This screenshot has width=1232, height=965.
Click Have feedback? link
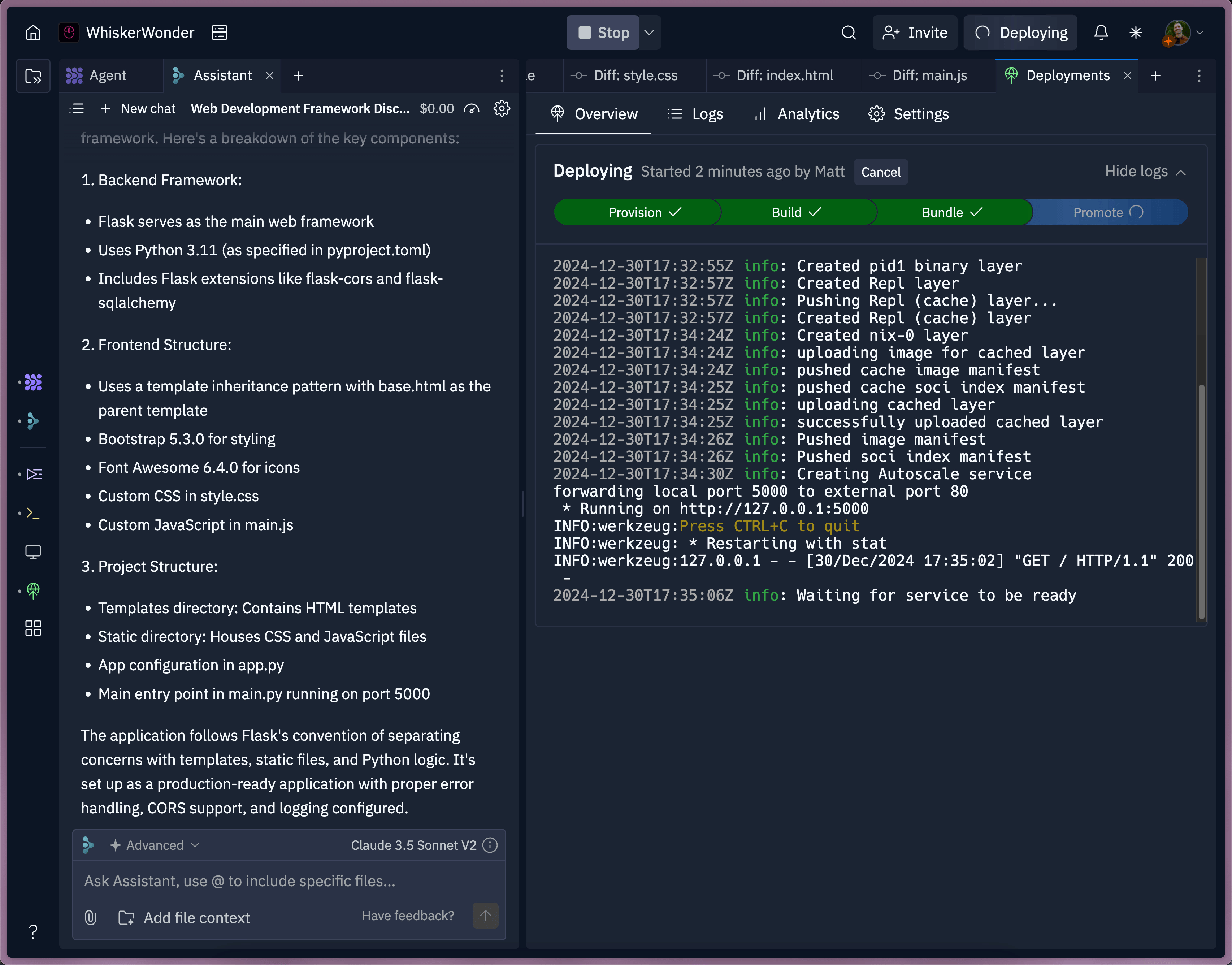(408, 915)
